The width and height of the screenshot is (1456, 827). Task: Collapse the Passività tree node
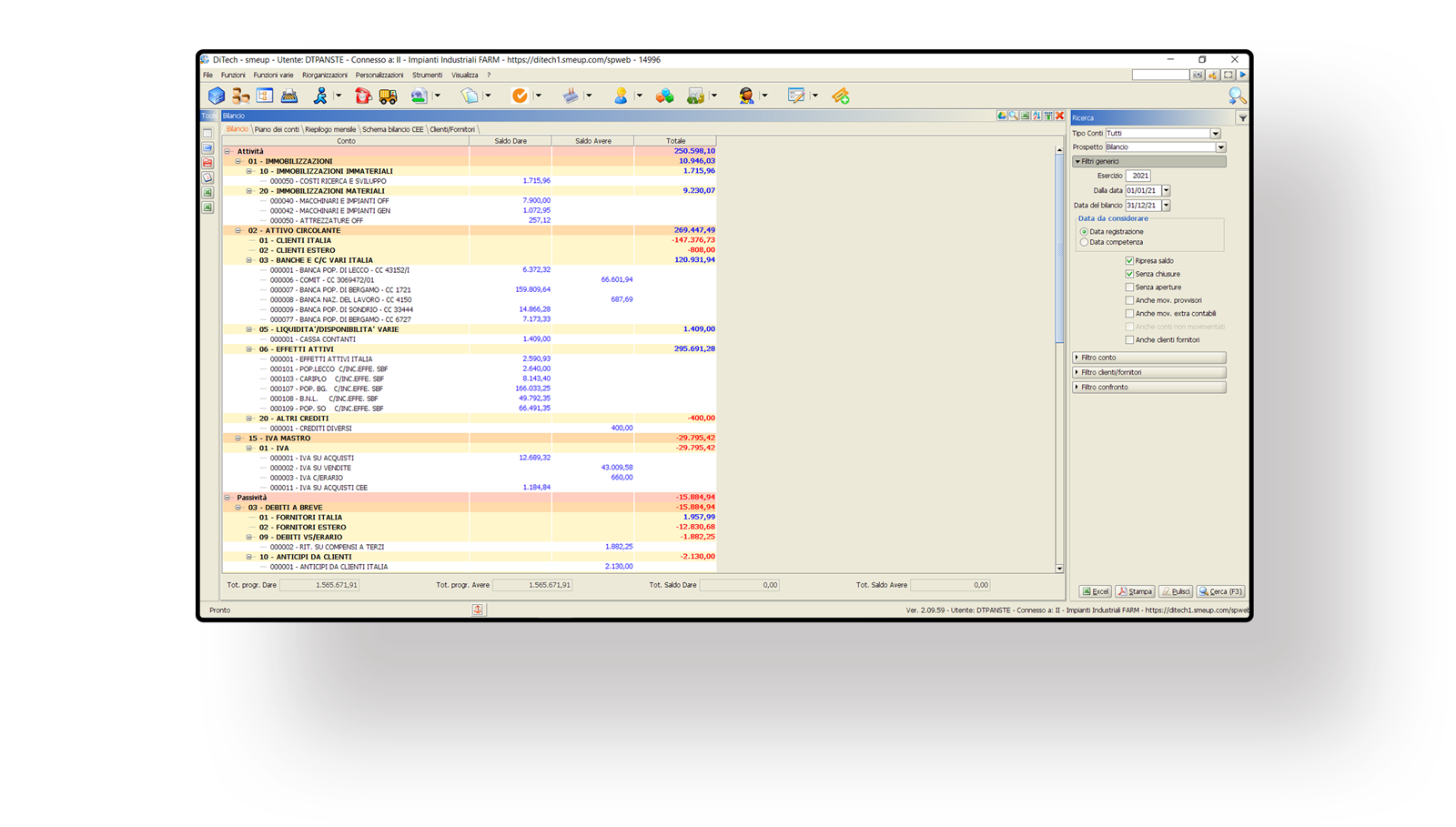tap(227, 498)
